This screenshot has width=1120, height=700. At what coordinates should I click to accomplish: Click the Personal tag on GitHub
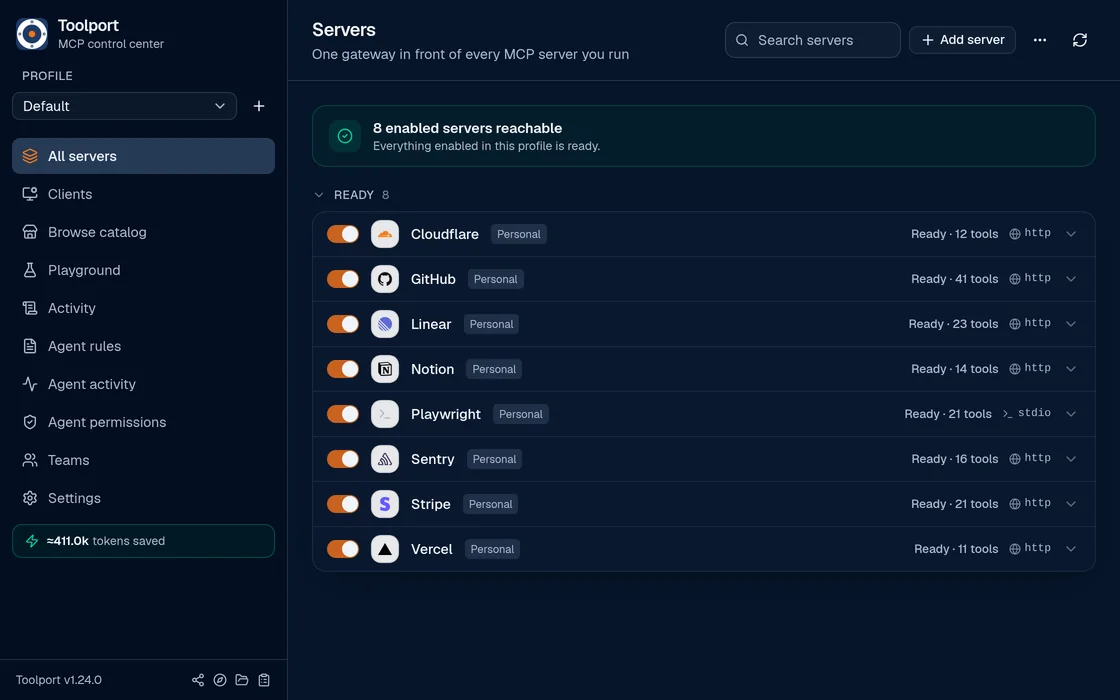496,279
